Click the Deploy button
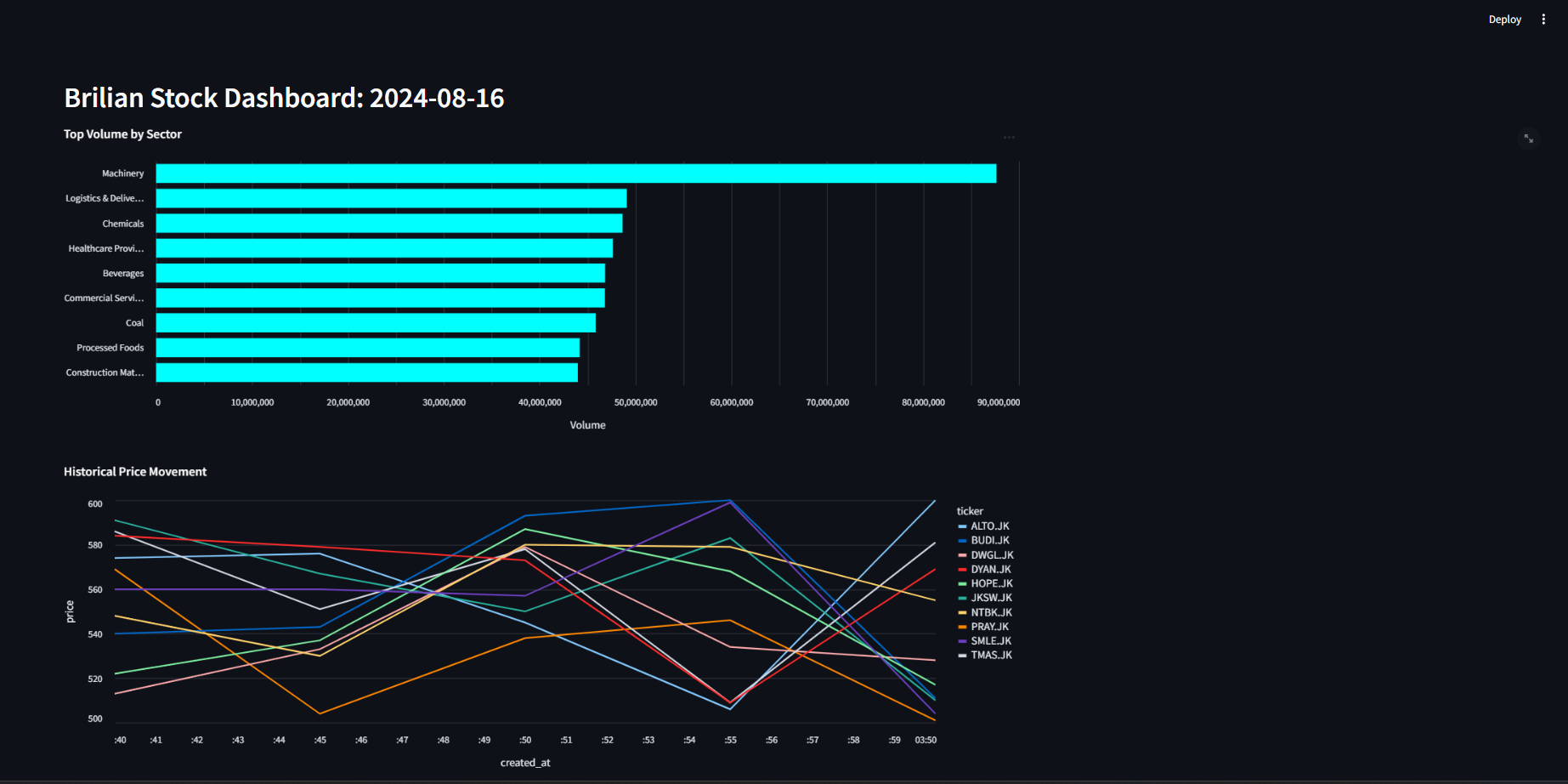This screenshot has height=784, width=1568. click(1504, 19)
